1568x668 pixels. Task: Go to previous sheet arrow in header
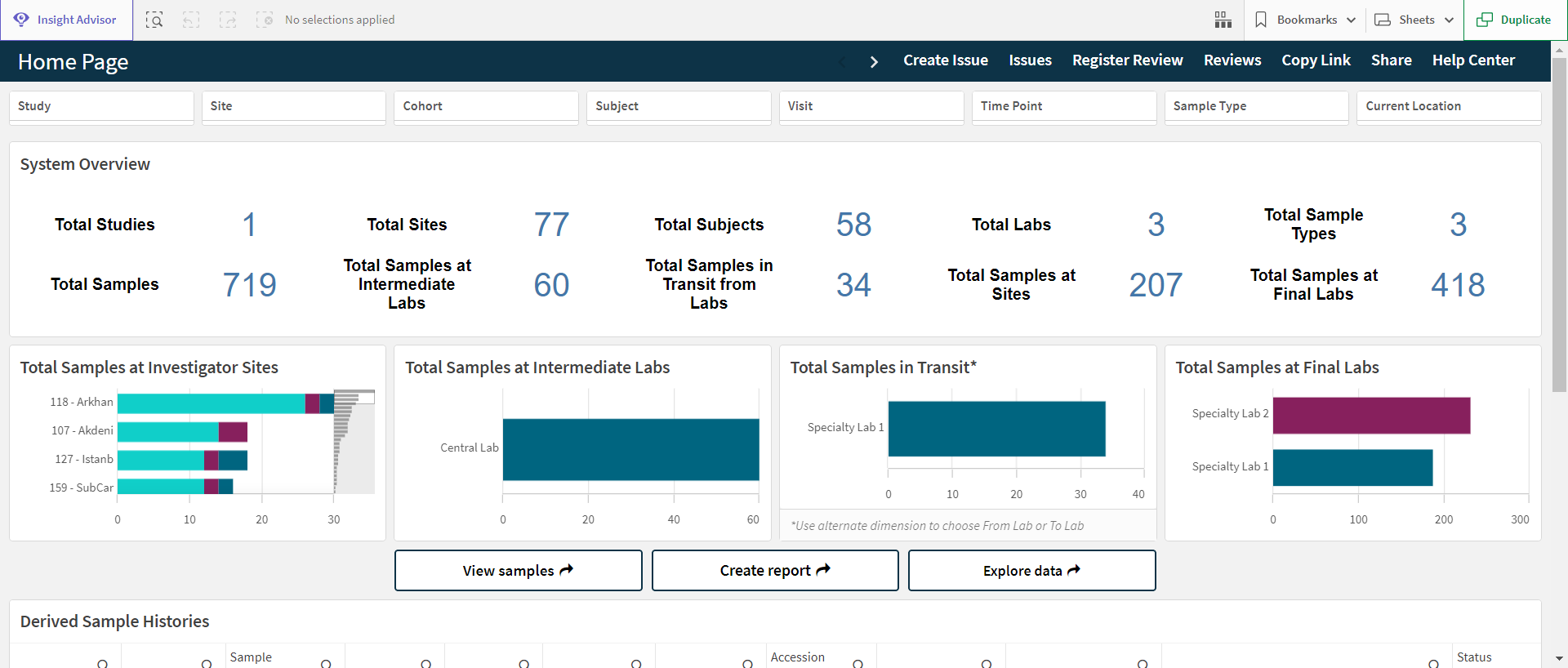coord(843,61)
